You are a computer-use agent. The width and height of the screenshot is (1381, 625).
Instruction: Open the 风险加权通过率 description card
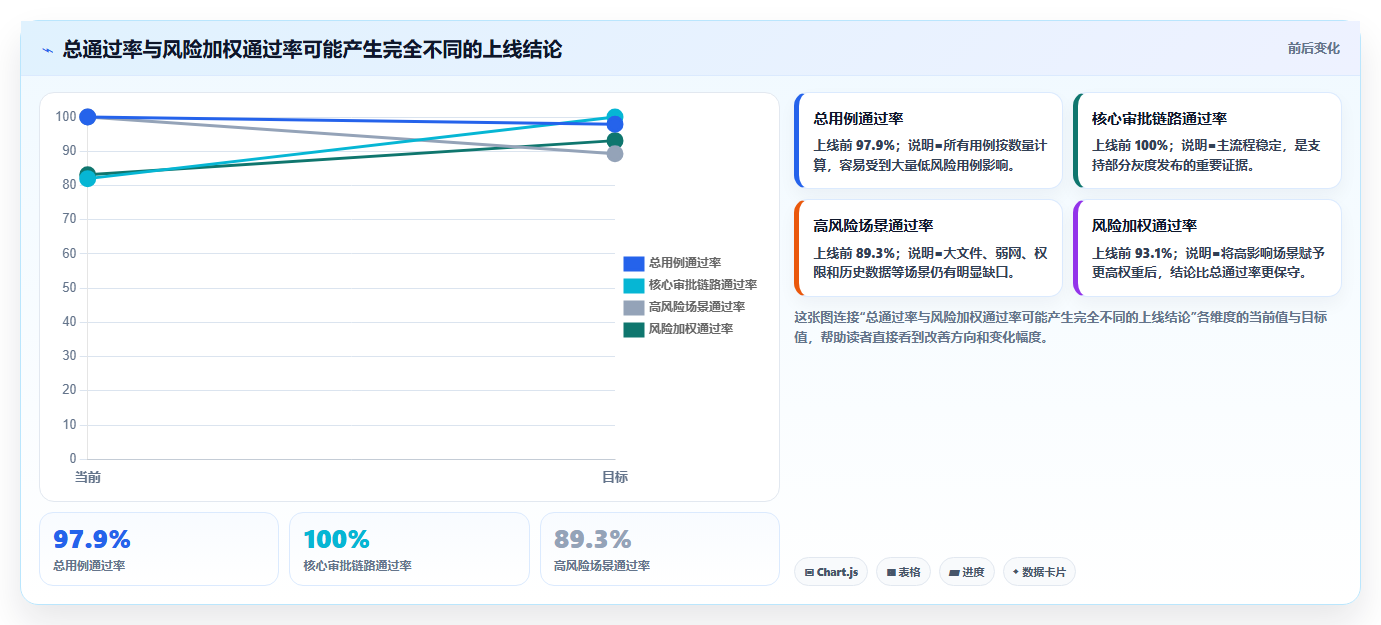[x=1207, y=248]
